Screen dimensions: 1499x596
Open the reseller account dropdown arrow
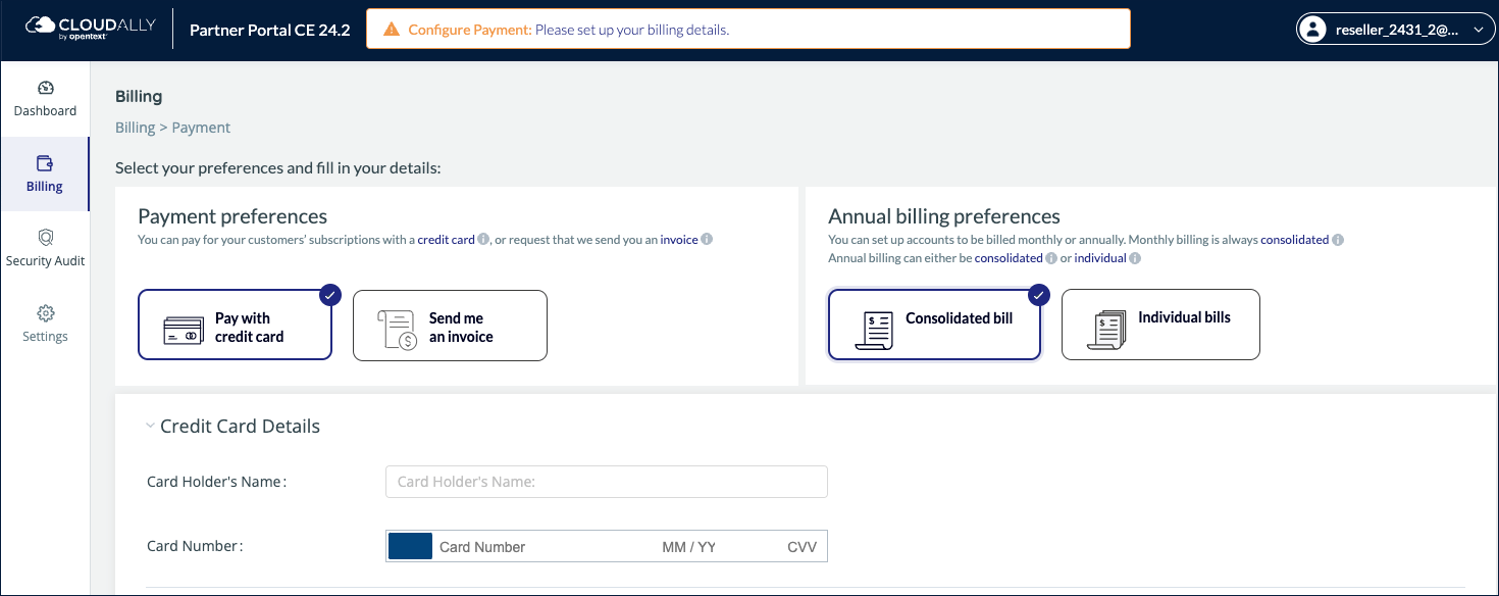tap(1478, 30)
